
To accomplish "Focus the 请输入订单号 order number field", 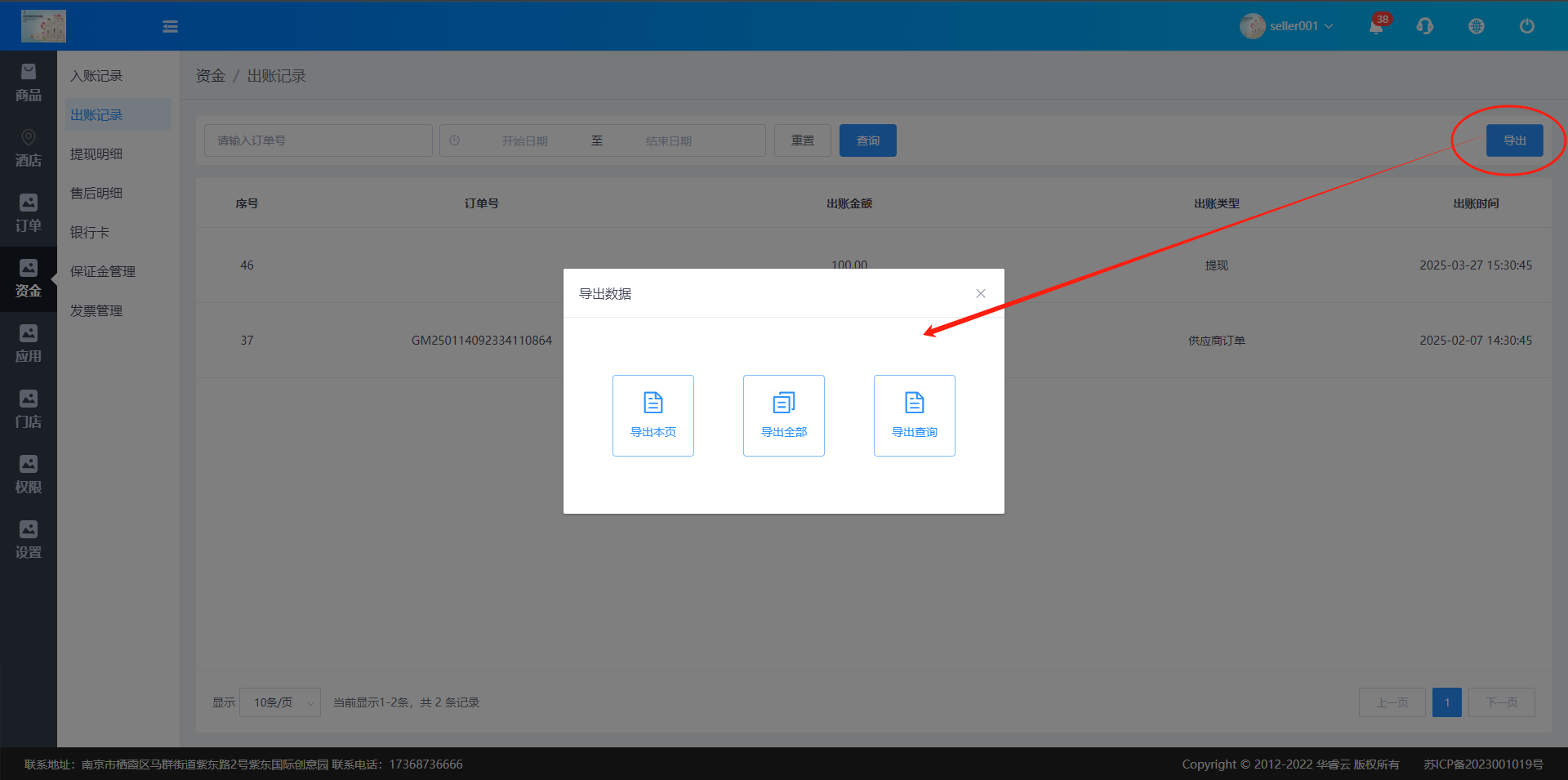I will [x=318, y=140].
